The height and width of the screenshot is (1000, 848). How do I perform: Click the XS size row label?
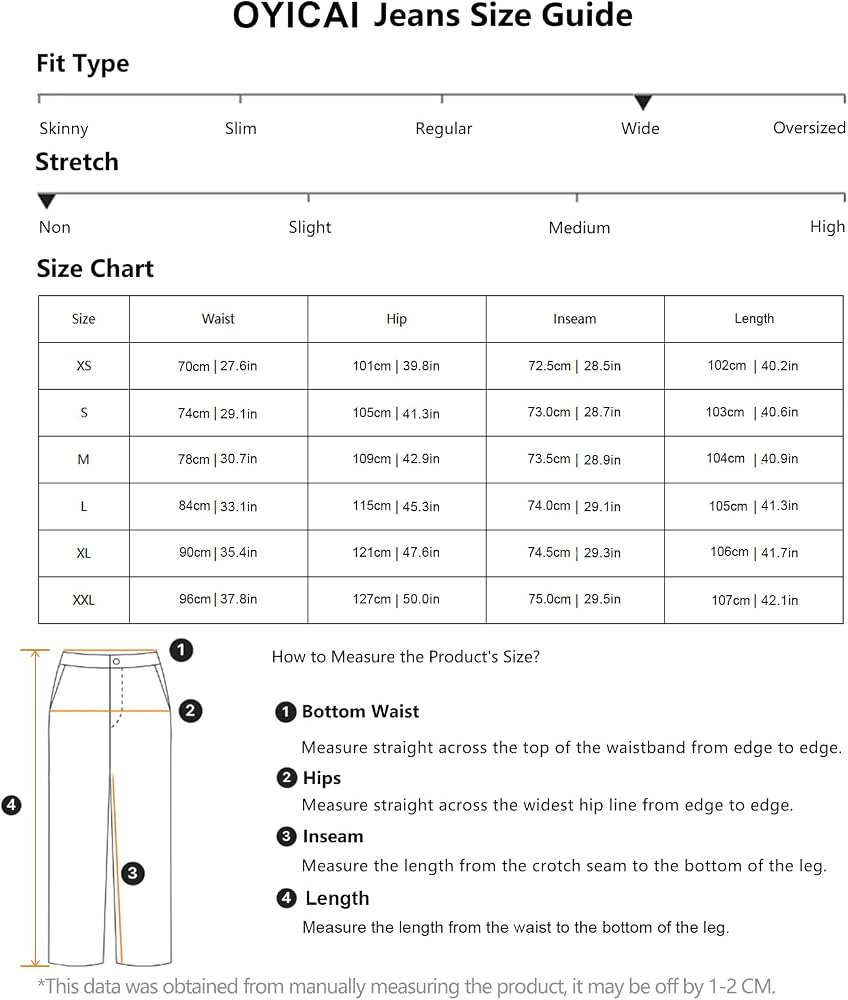pos(84,366)
